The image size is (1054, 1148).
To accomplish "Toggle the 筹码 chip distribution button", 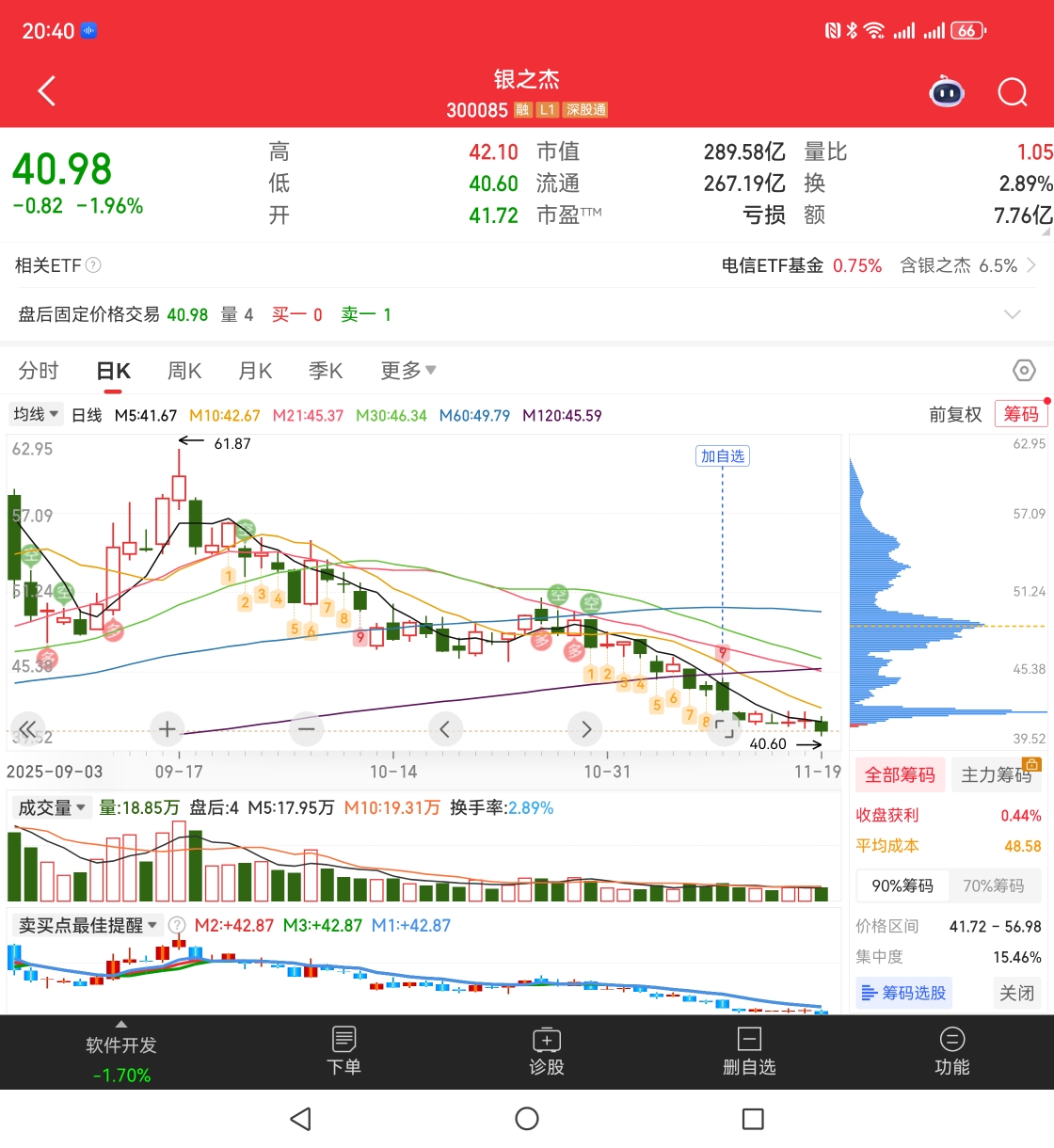I will (x=1021, y=414).
